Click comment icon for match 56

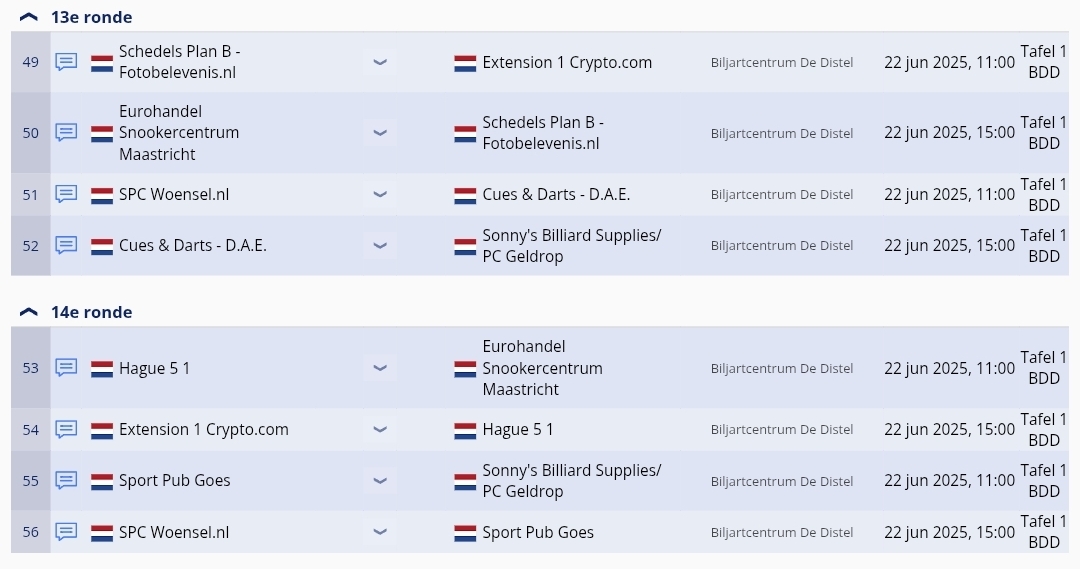[x=66, y=532]
